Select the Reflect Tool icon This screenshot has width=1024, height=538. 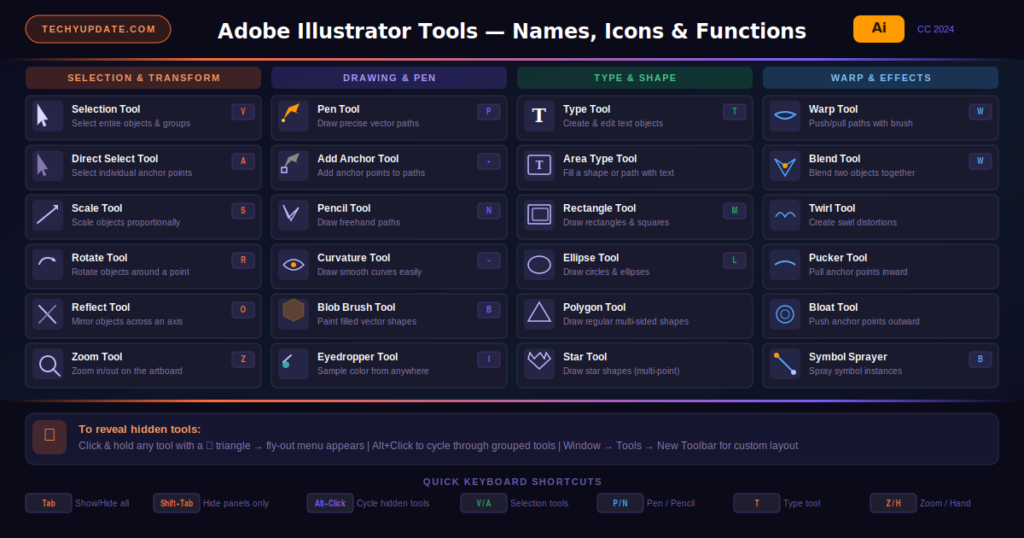48,315
